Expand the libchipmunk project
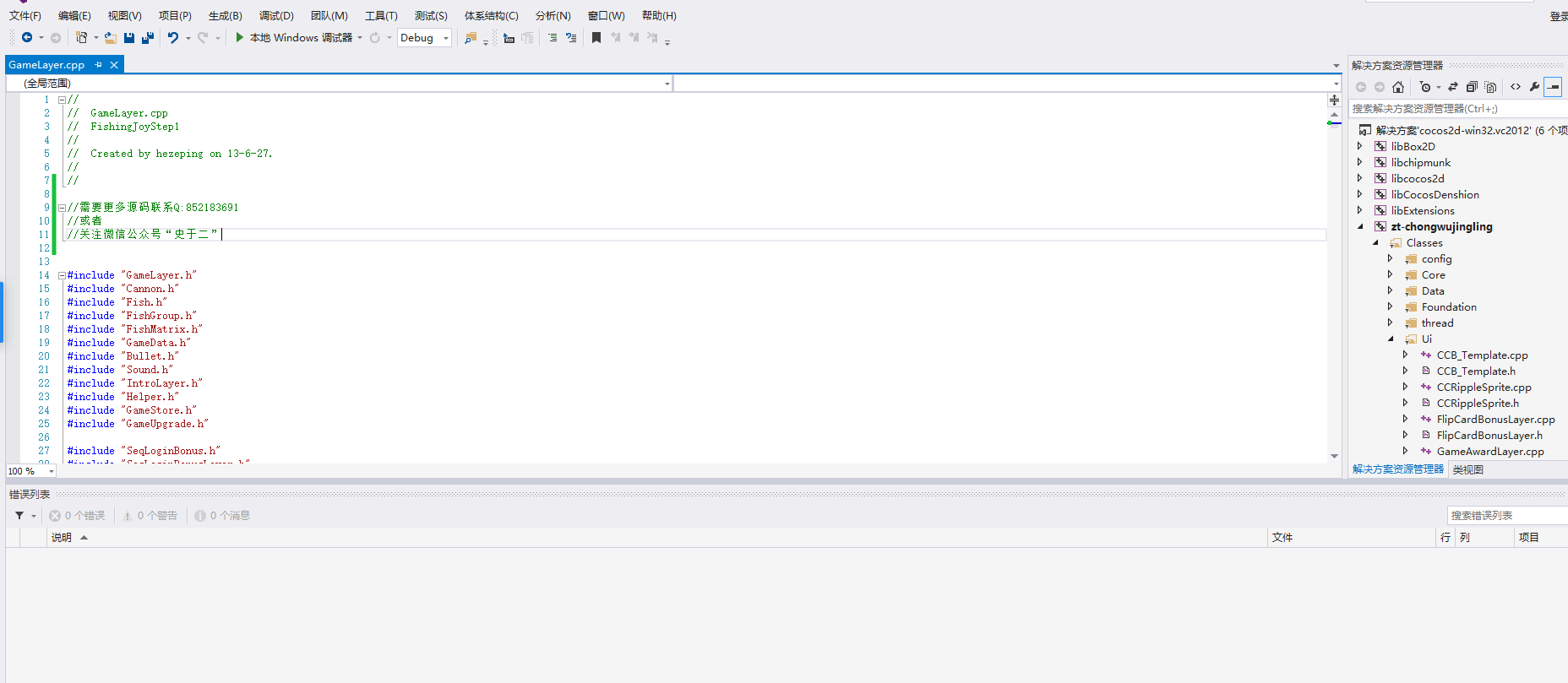Screen dimensions: 1568x683 1360,162
